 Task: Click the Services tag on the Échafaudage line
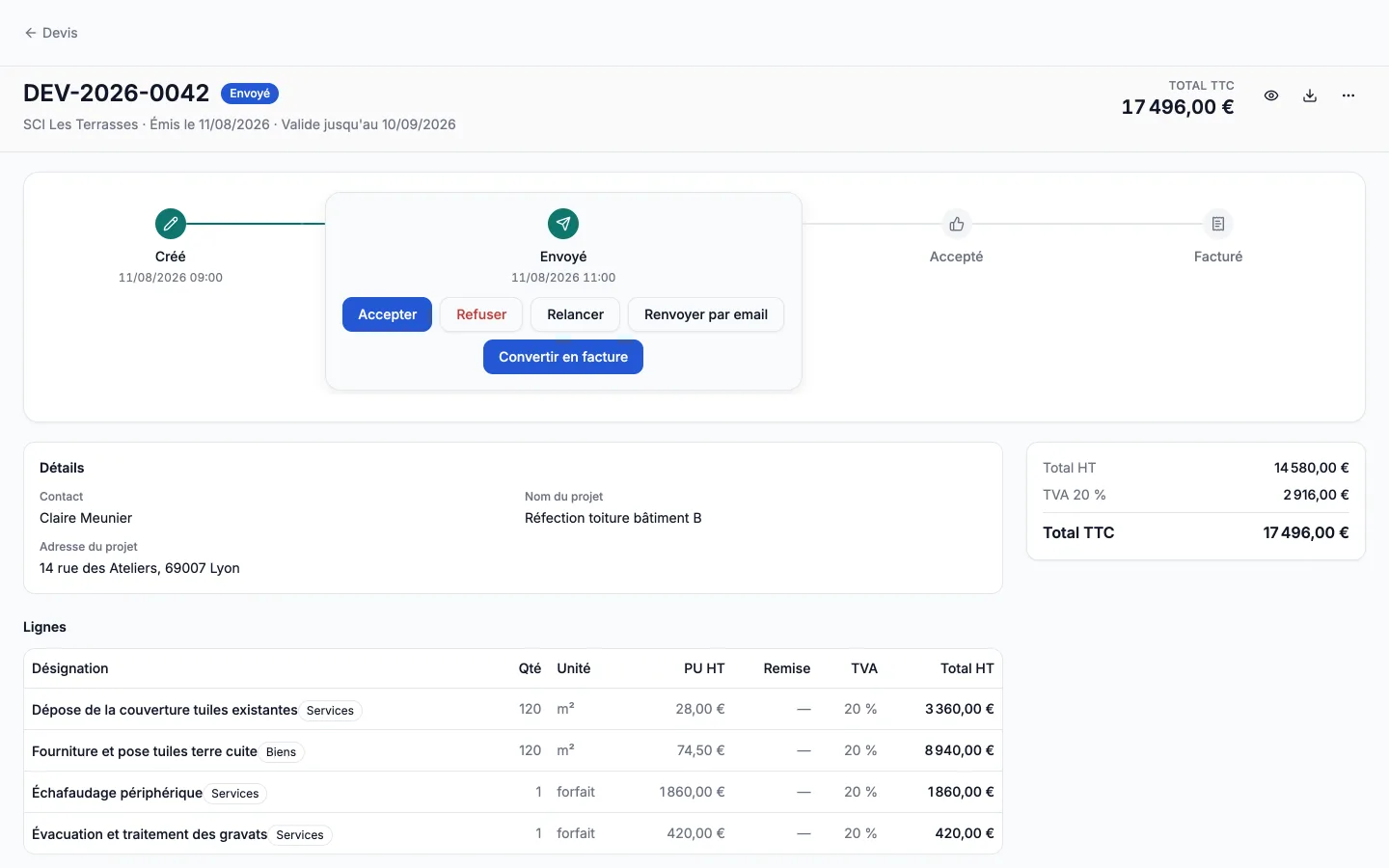(x=235, y=794)
